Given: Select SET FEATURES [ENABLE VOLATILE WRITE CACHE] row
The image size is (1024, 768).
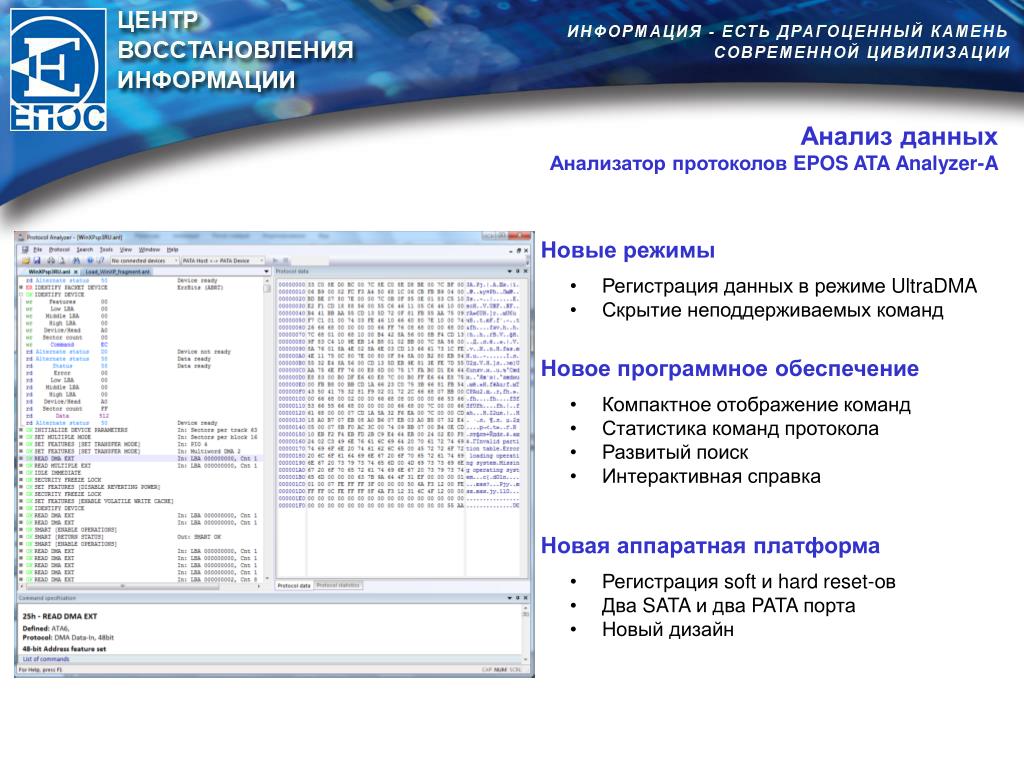Looking at the screenshot, I should [x=104, y=502].
